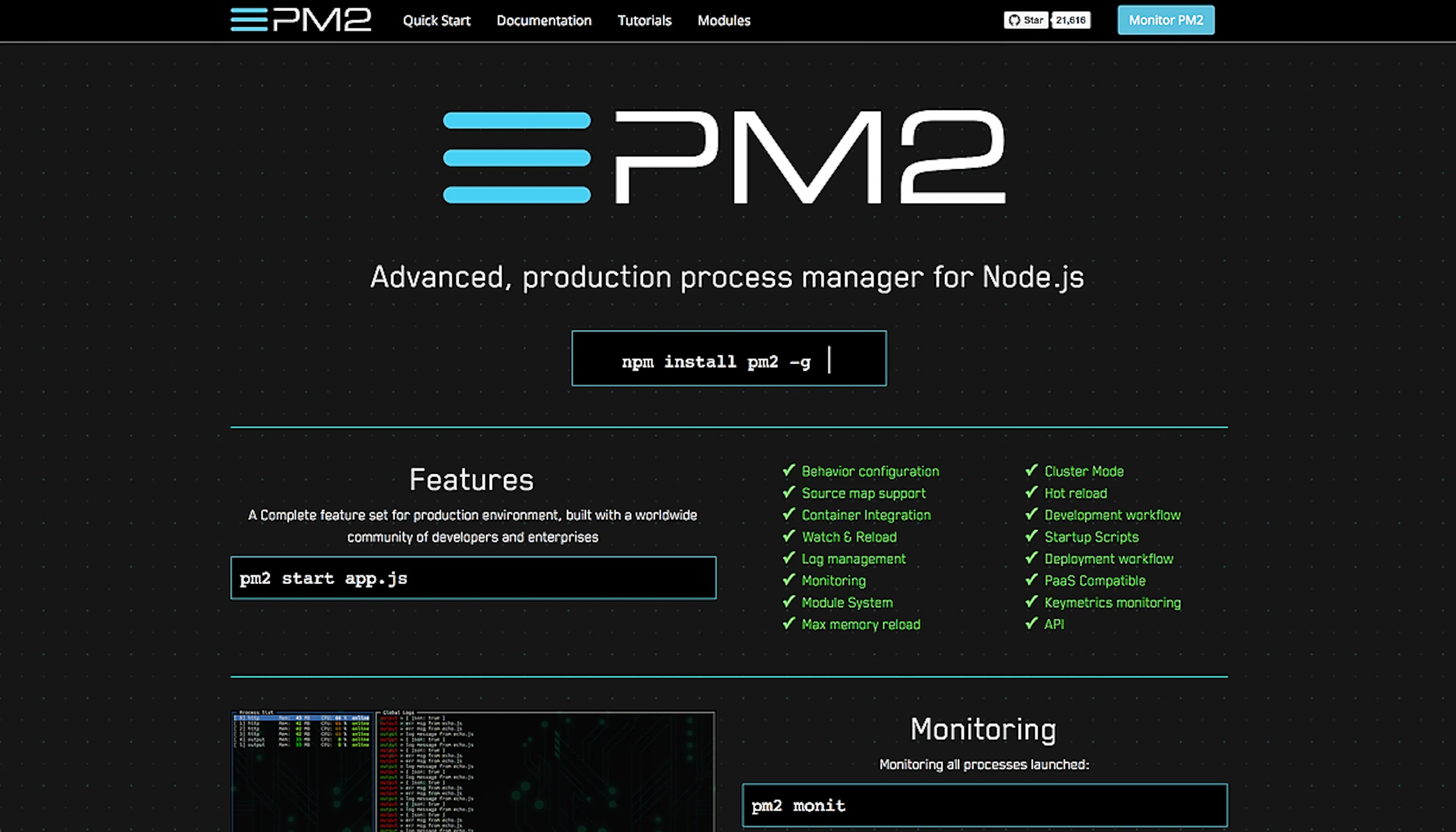Open the pm2 monit terminal screenshot thumbnail
This screenshot has width=1456, height=832.
tap(473, 771)
